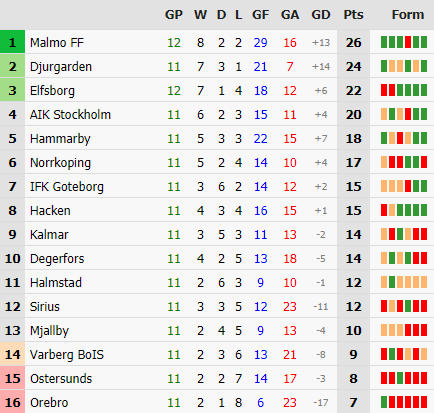This screenshot has width=434, height=413.
Task: Click the GP column header
Action: click(x=174, y=15)
